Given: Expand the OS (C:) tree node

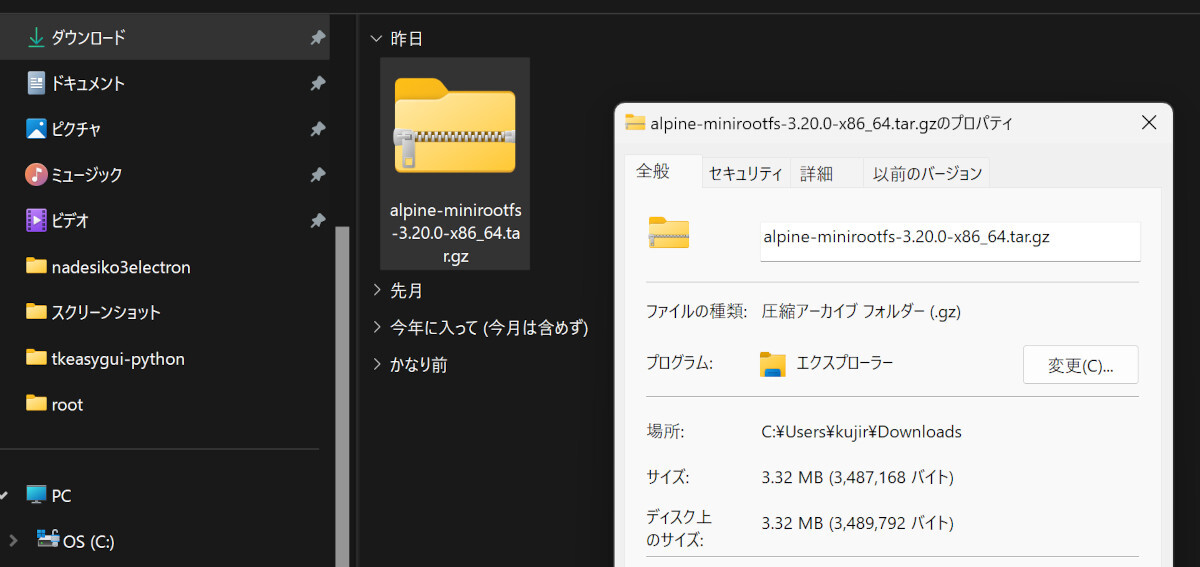Looking at the screenshot, I should 13,541.
